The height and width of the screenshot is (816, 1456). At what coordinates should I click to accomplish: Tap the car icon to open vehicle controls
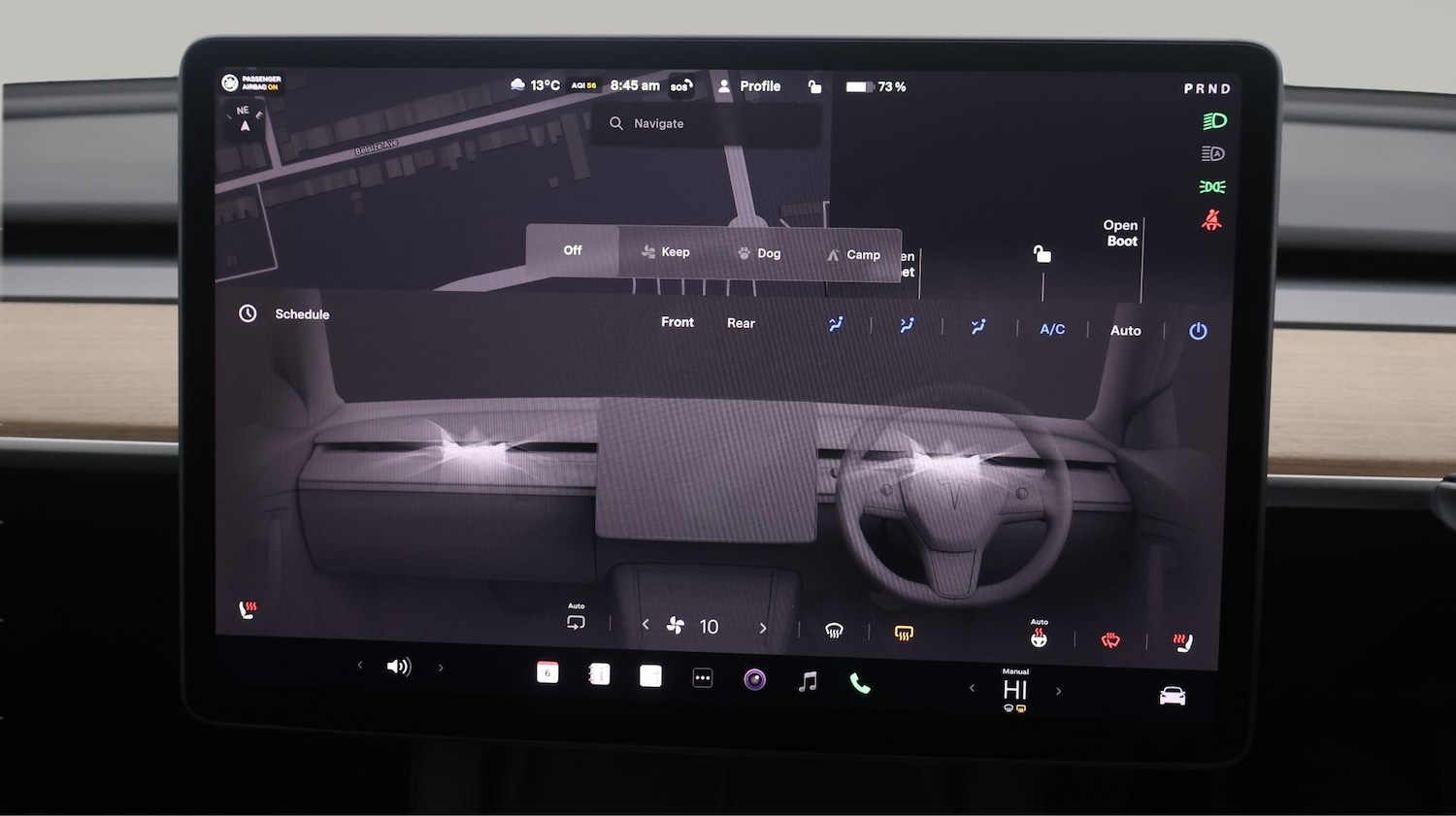point(1171,694)
